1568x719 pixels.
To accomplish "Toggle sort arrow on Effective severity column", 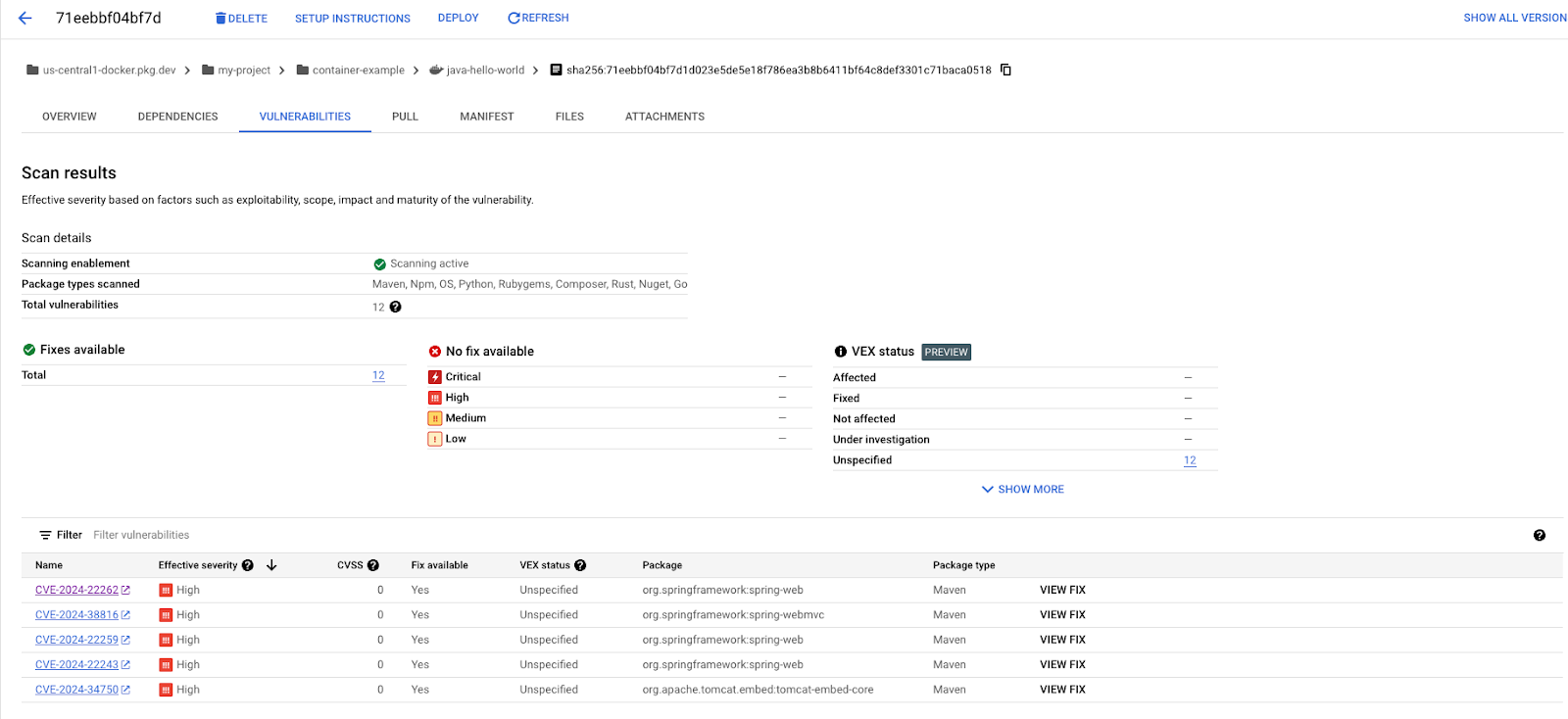I will (271, 565).
